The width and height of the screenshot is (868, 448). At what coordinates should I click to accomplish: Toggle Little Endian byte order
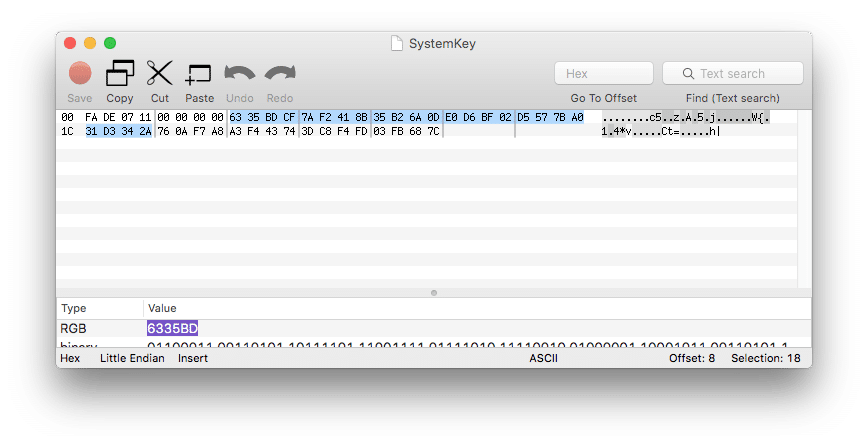point(132,358)
